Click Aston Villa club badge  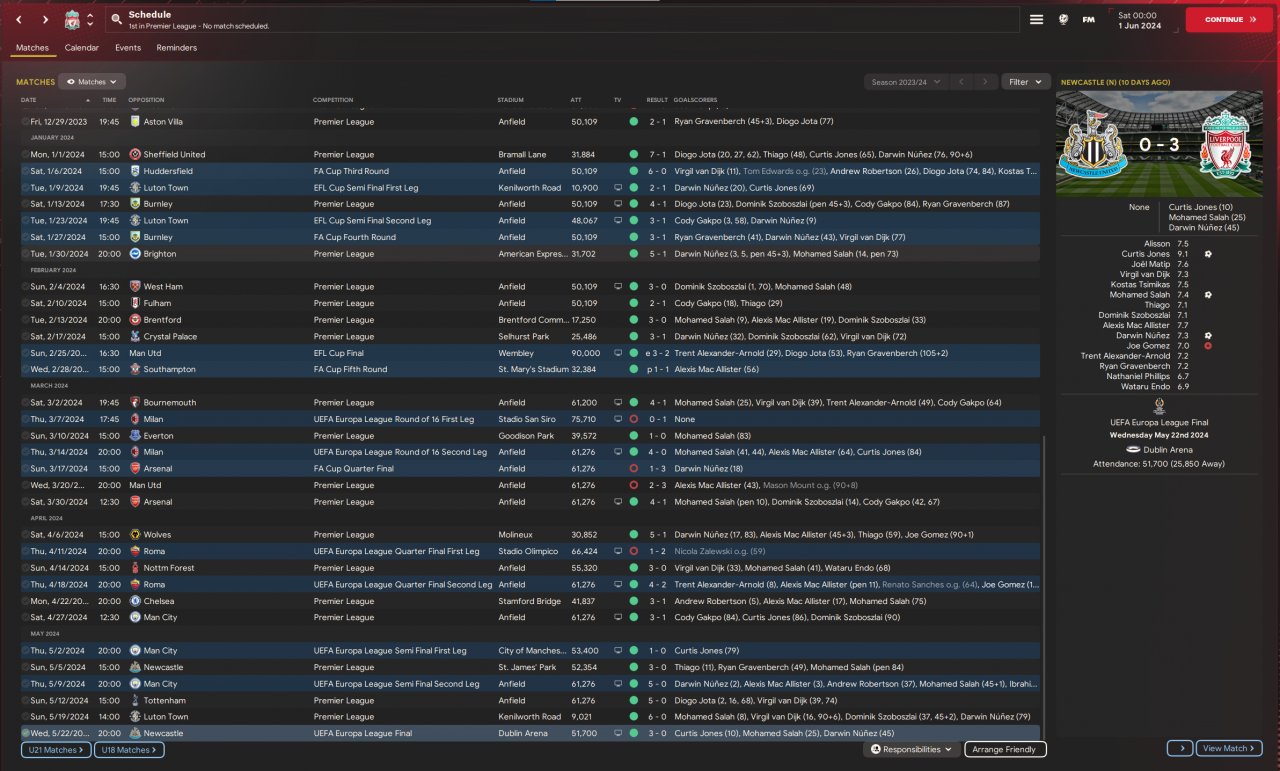pos(135,122)
